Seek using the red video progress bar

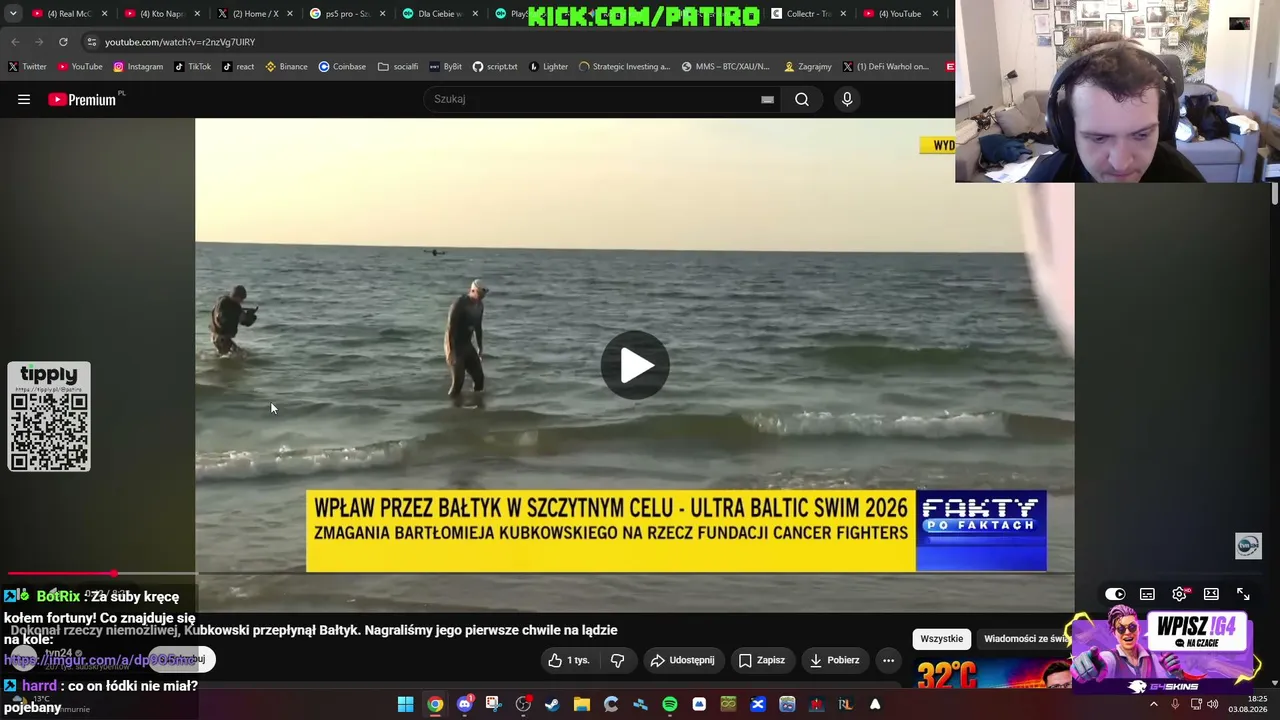60,573
